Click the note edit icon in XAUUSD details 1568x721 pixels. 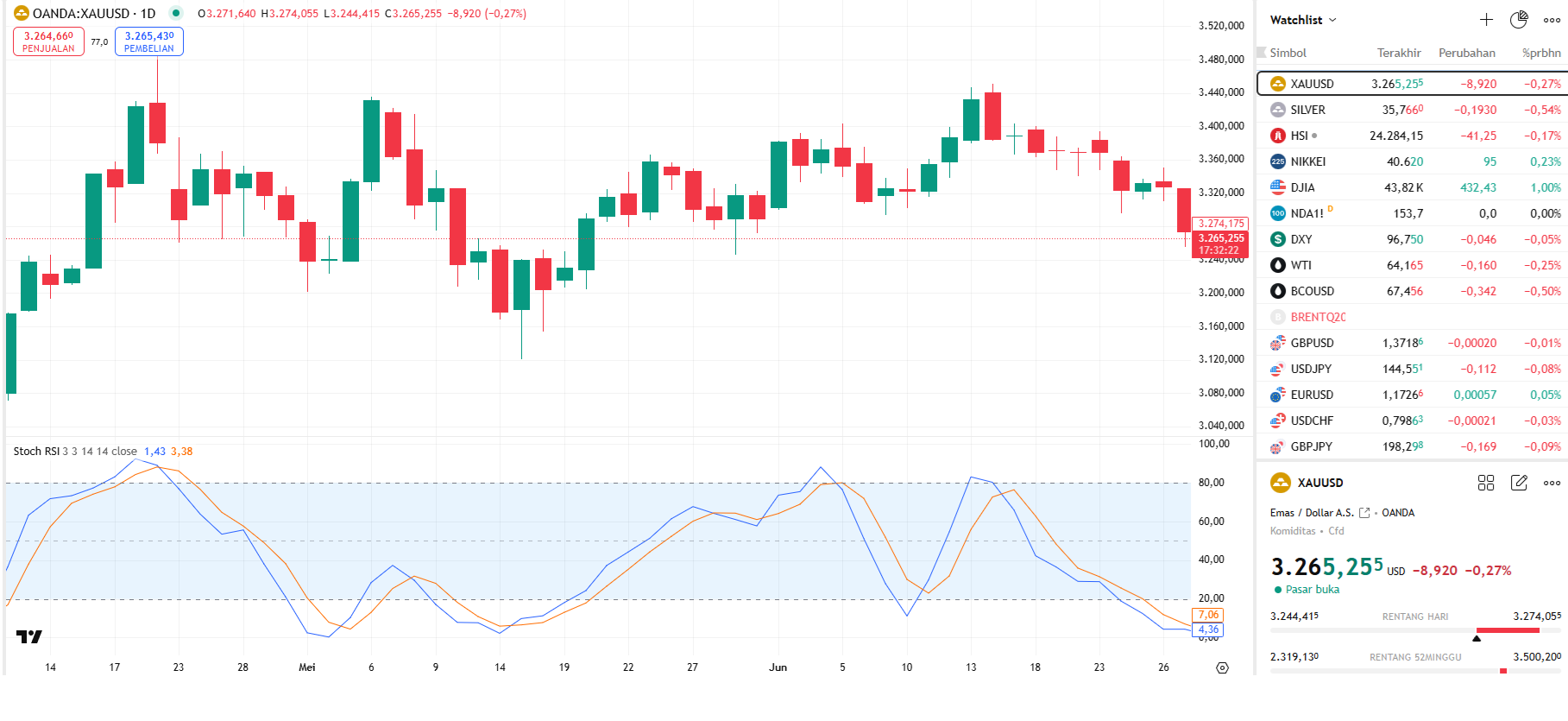[1519, 483]
